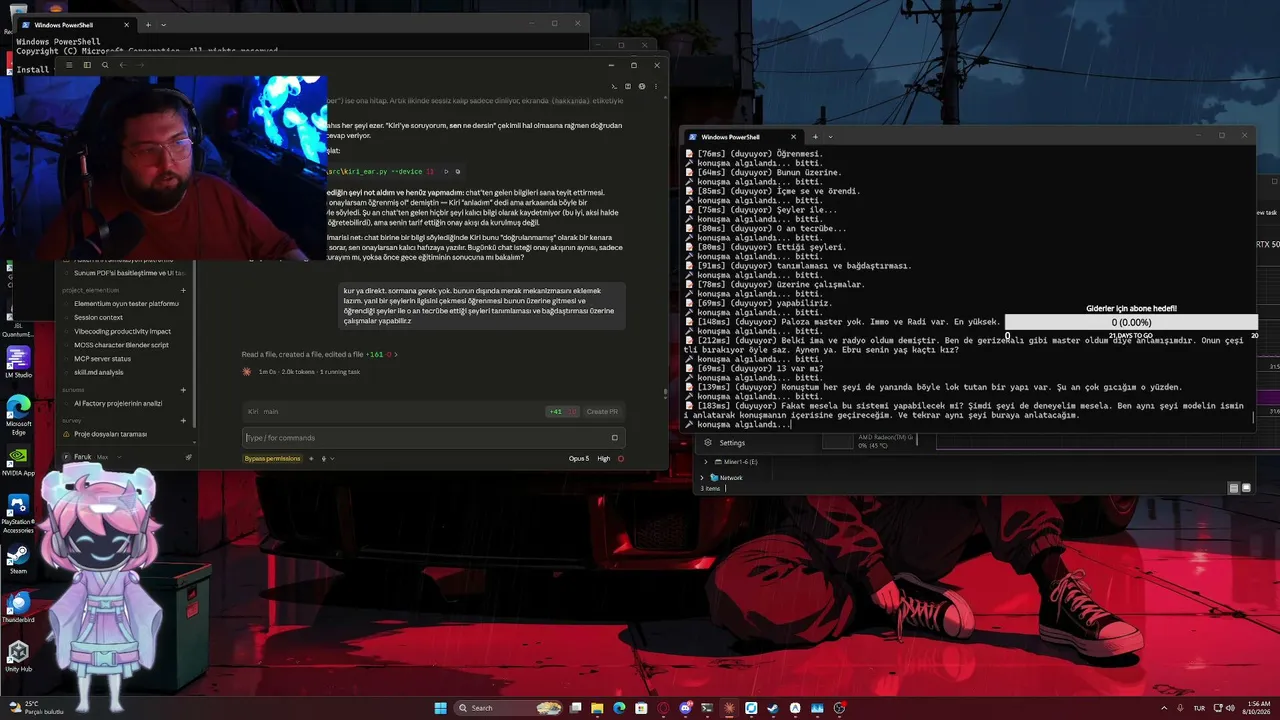Open Steam desktop shortcut
1280x720 pixels.
18,559
